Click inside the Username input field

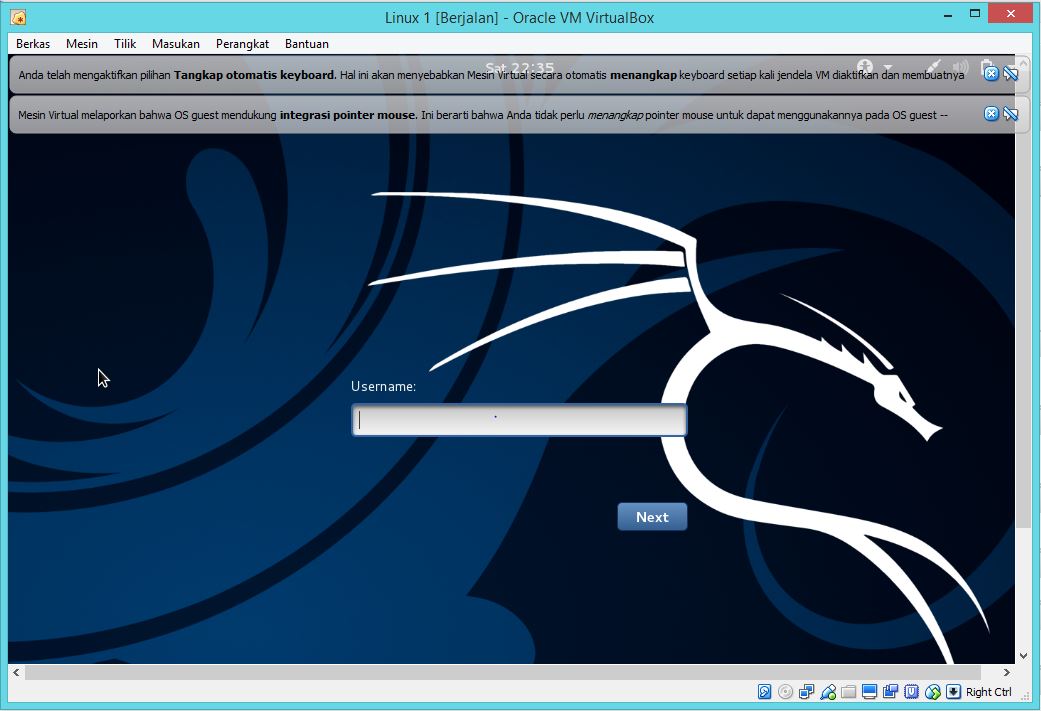[x=518, y=419]
